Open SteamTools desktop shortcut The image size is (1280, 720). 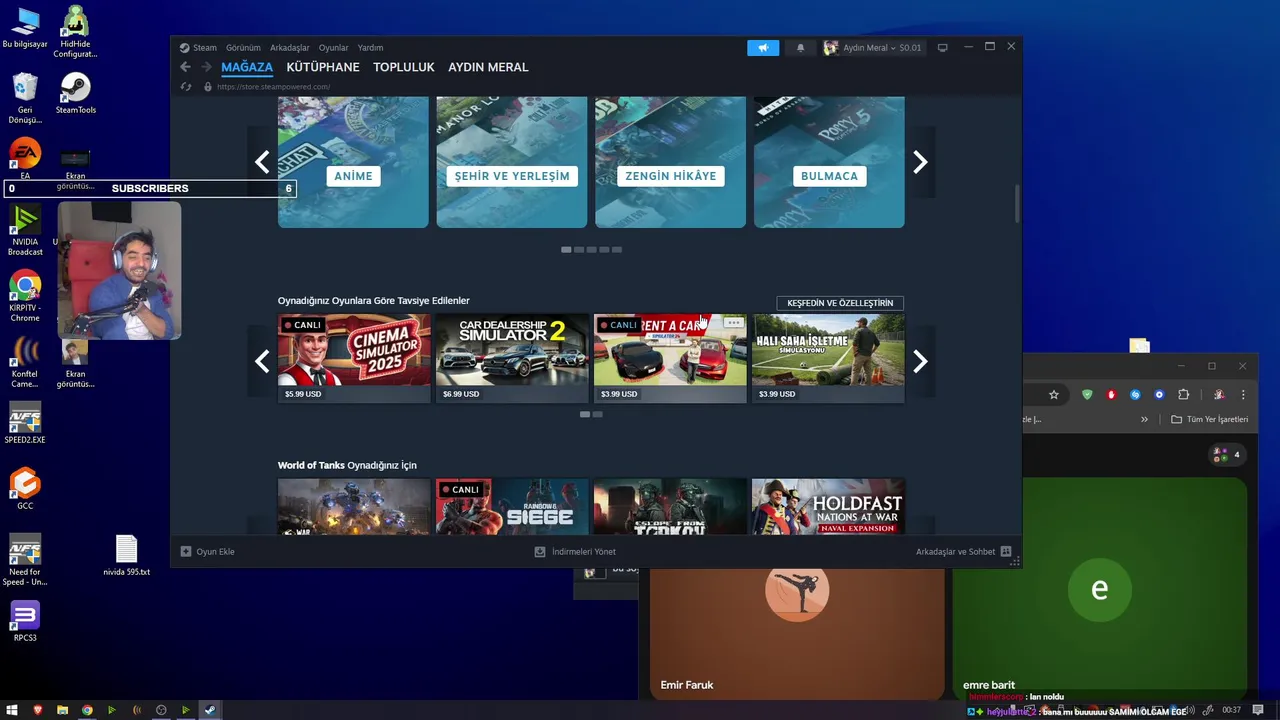[x=75, y=94]
